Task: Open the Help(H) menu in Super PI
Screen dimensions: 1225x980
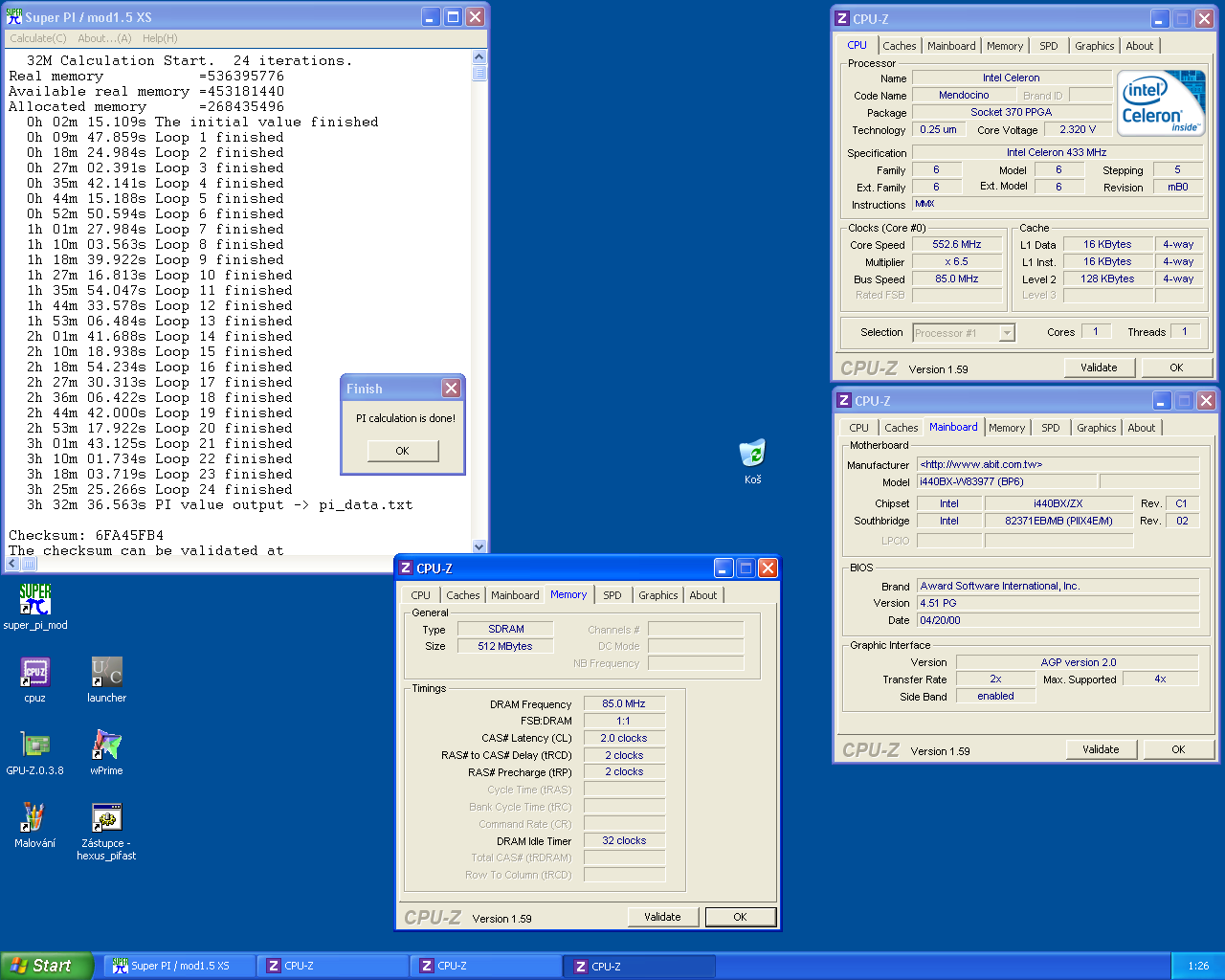Action: click(160, 38)
